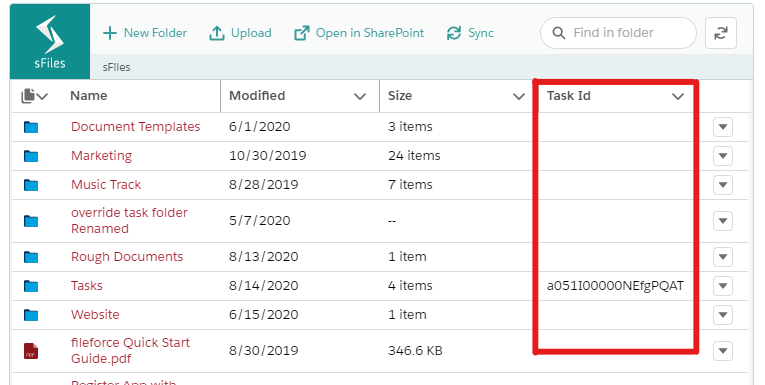
Task: Click the 8/28/2019 modified date
Action: pos(263,184)
